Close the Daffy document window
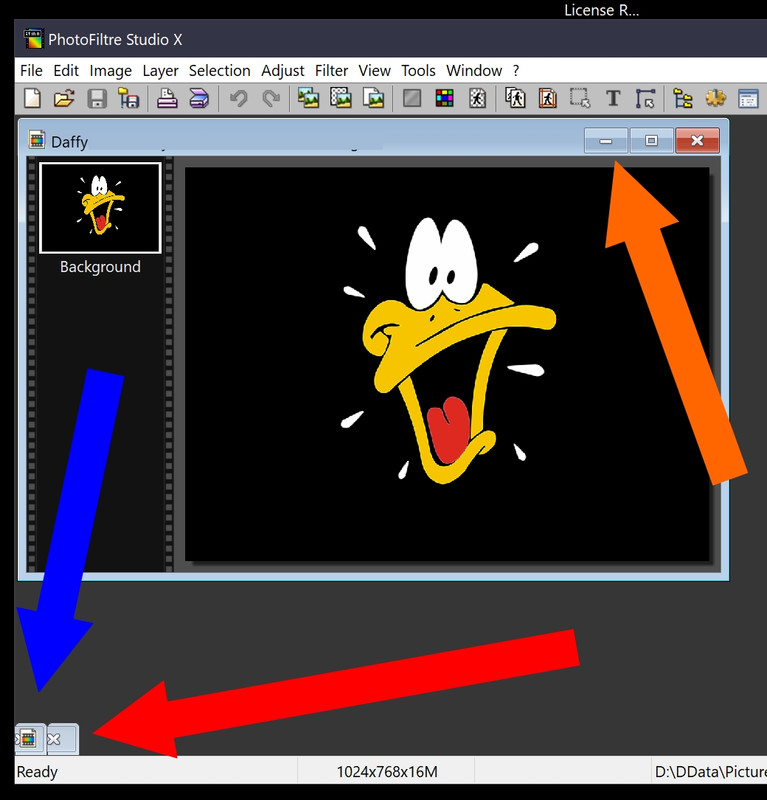Screen dimensions: 767x800 click(697, 140)
